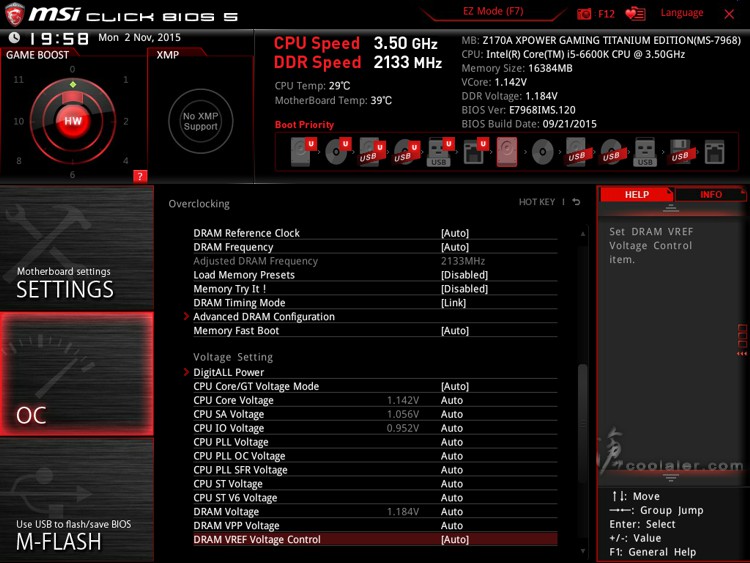The width and height of the screenshot is (750, 563).
Task: Select the first UEFI hard disk boot icon
Action: pos(303,152)
